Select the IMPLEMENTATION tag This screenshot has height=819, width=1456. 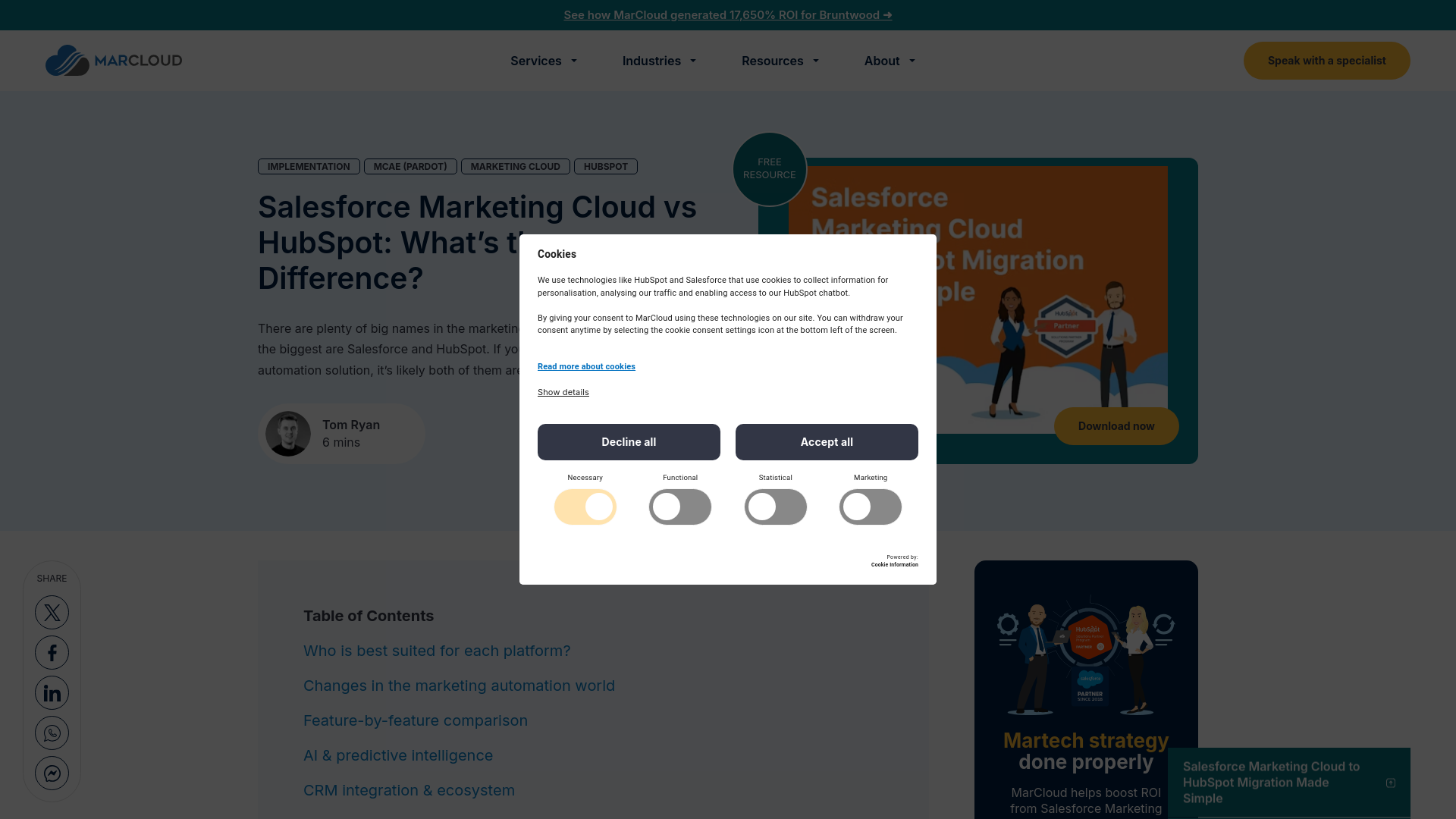[309, 167]
